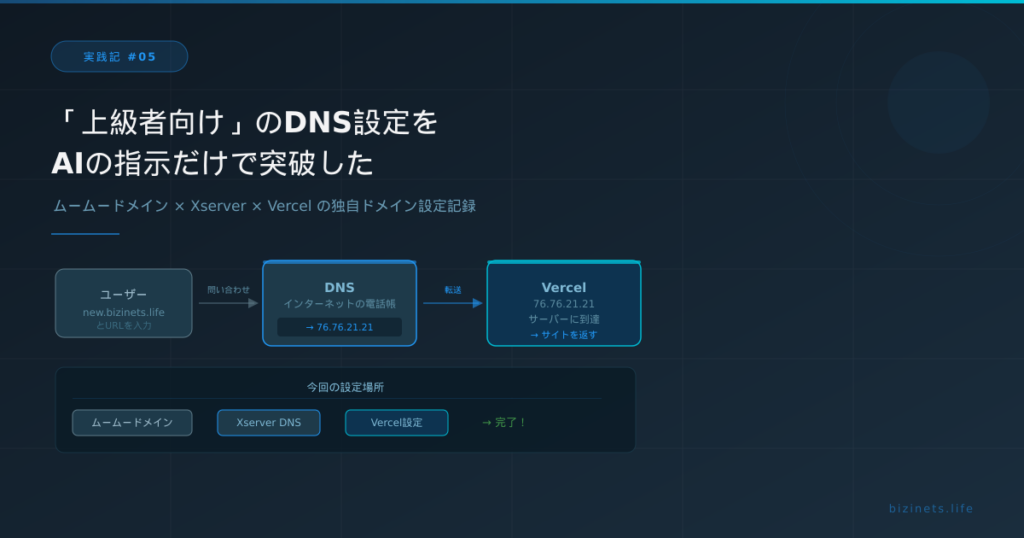Click the 転送 arrow
Viewport: 1024px width, 538px height.
[x=452, y=303]
